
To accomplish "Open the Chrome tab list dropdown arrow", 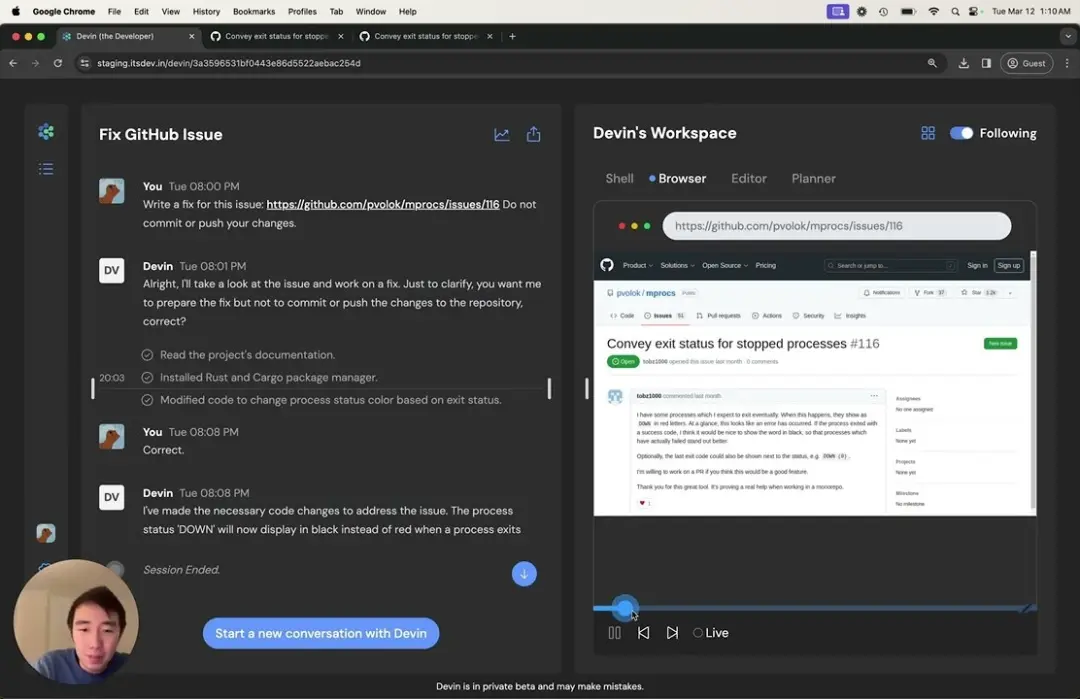I will (x=1067, y=36).
